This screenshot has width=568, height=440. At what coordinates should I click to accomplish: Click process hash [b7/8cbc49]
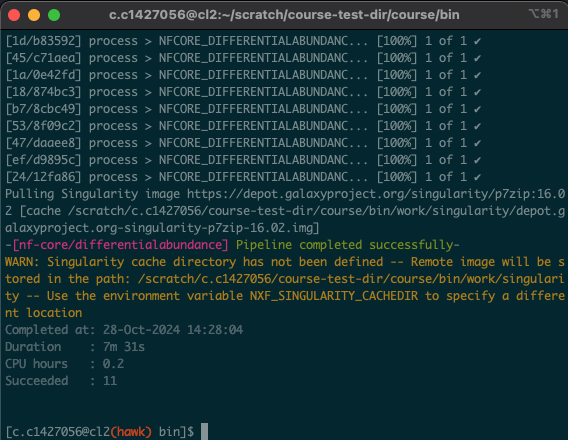coord(43,109)
